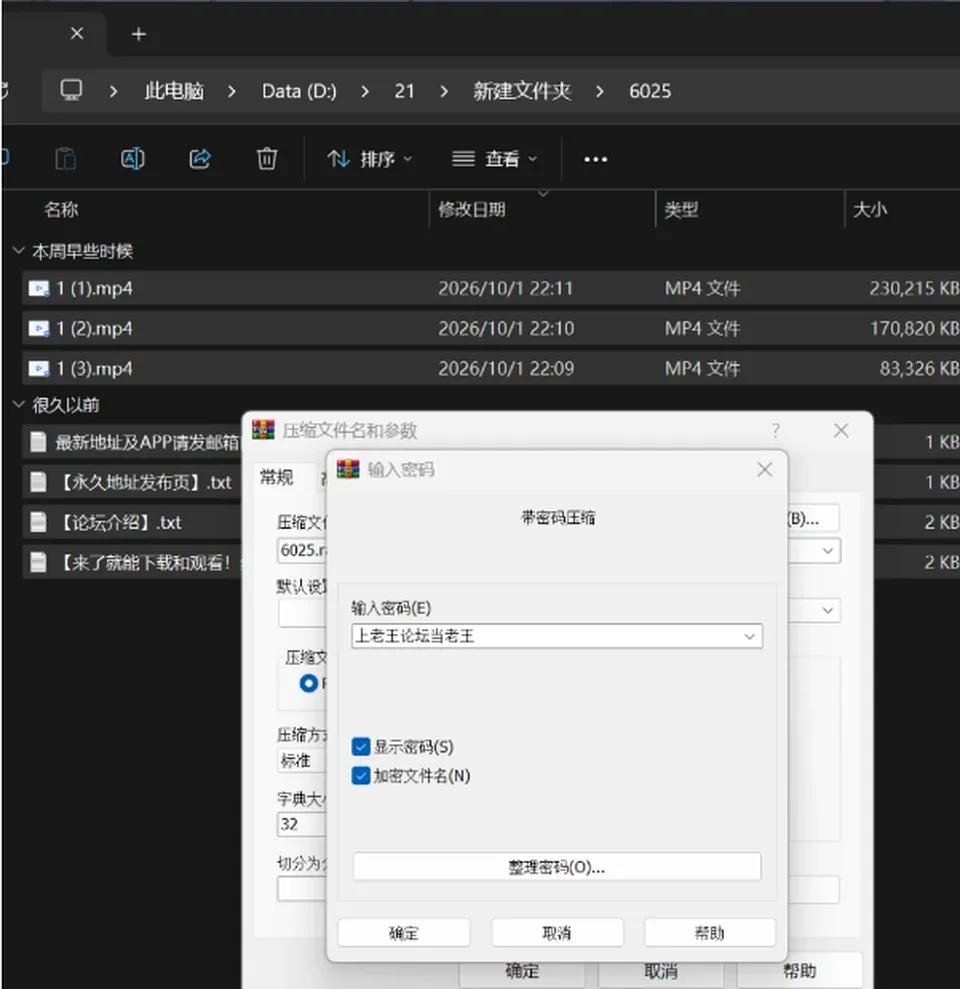Viewport: 960px width, 989px height.
Task: Click the file icon of 【永久地址发布页】.txt
Action: 38,483
